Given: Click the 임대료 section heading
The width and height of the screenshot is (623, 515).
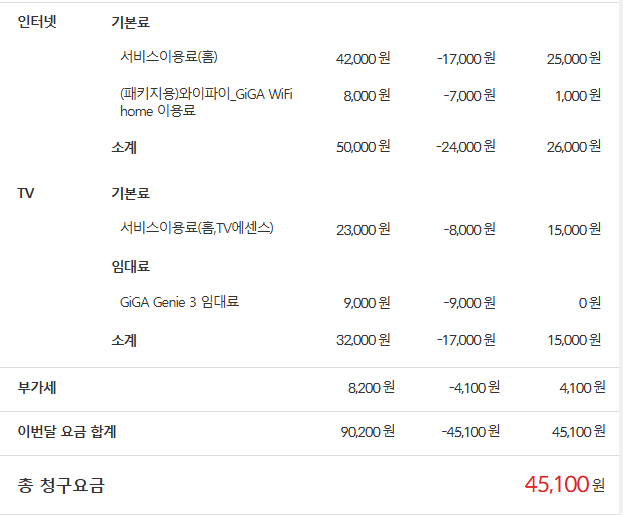Looking at the screenshot, I should pos(130,266).
